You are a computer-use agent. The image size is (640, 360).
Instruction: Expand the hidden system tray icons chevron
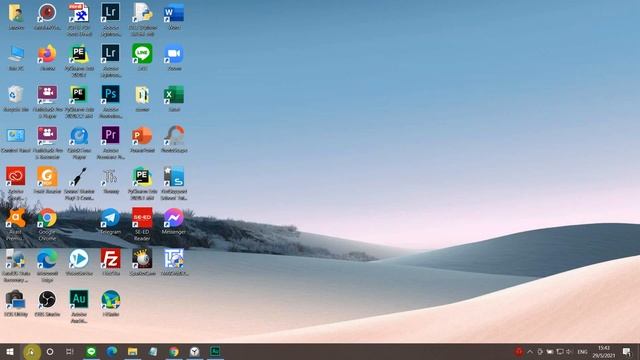click(530, 351)
